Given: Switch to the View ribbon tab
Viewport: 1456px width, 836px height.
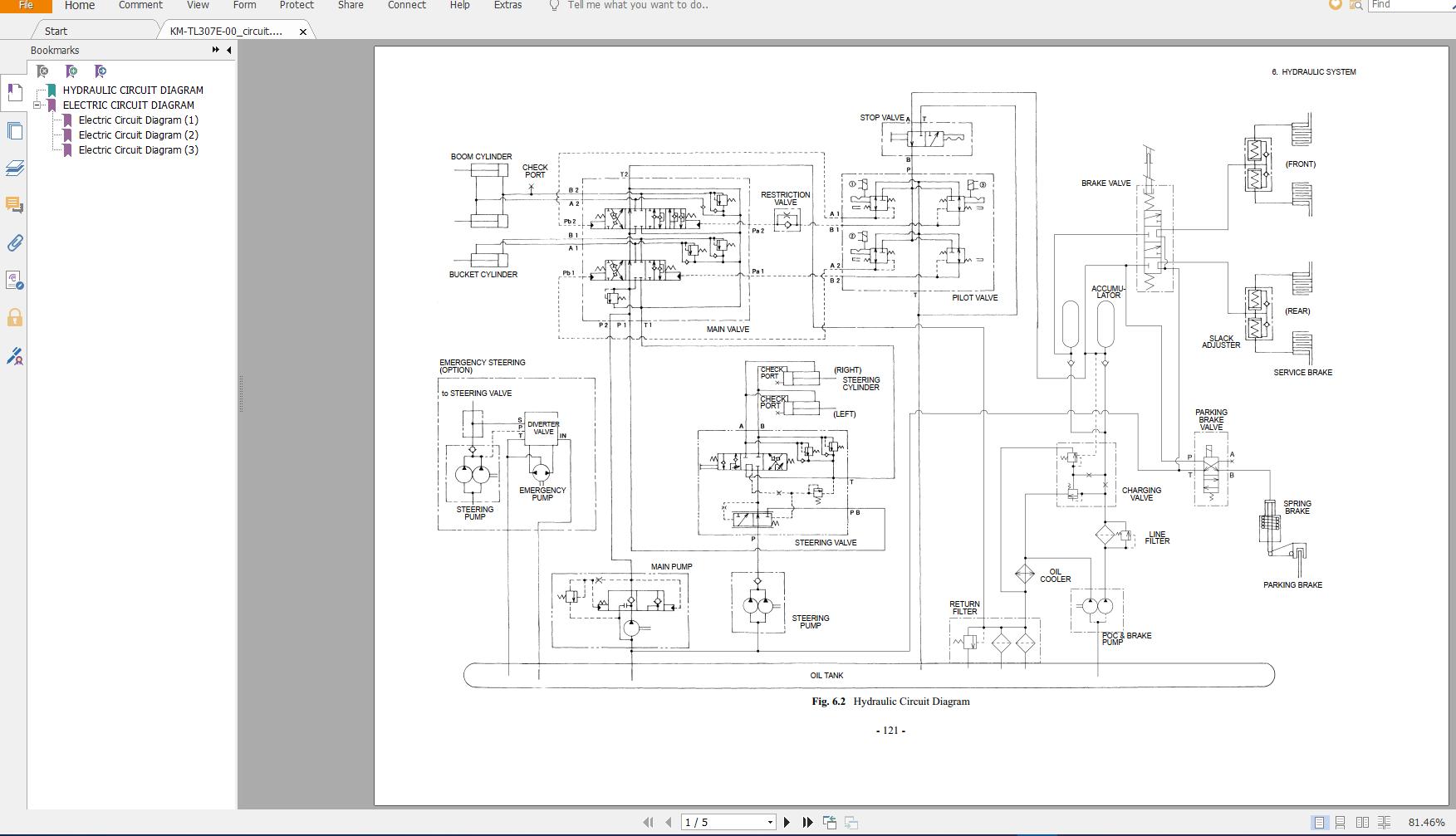Looking at the screenshot, I should pyautogui.click(x=198, y=5).
